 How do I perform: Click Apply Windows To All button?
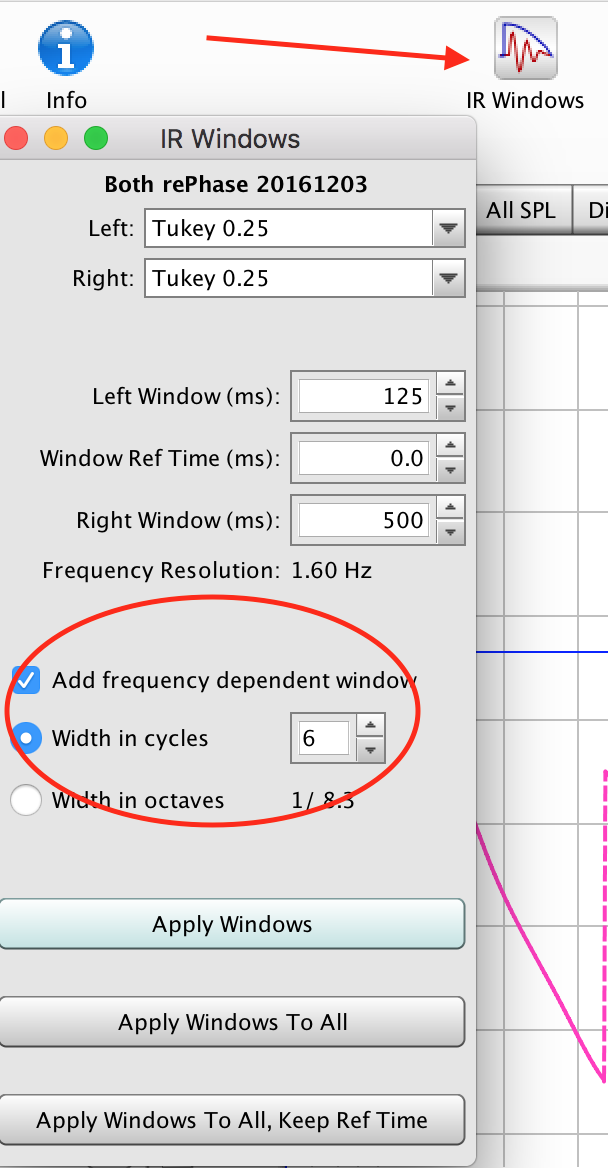[x=232, y=1022]
